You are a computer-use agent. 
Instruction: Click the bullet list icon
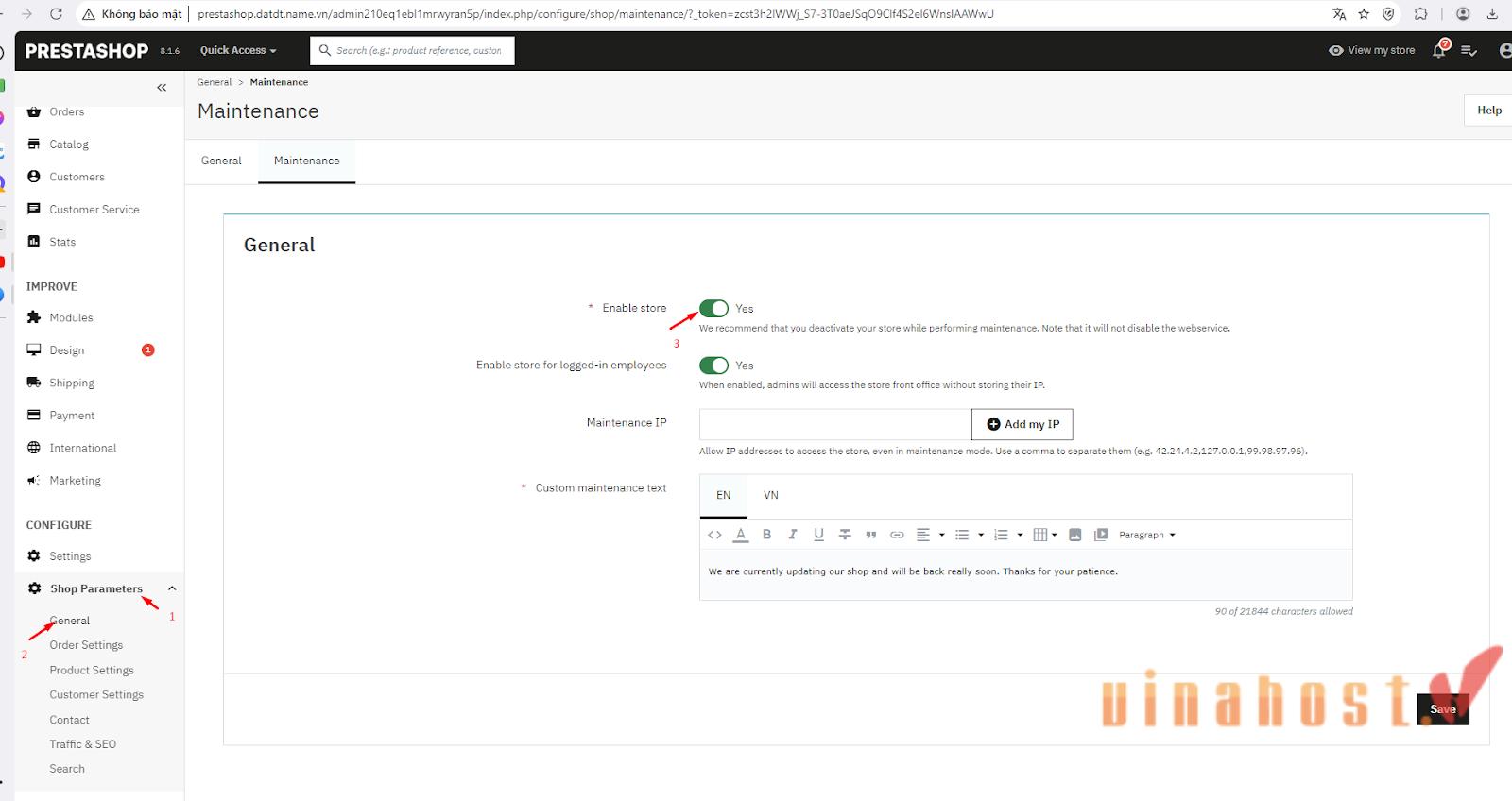[x=962, y=535]
